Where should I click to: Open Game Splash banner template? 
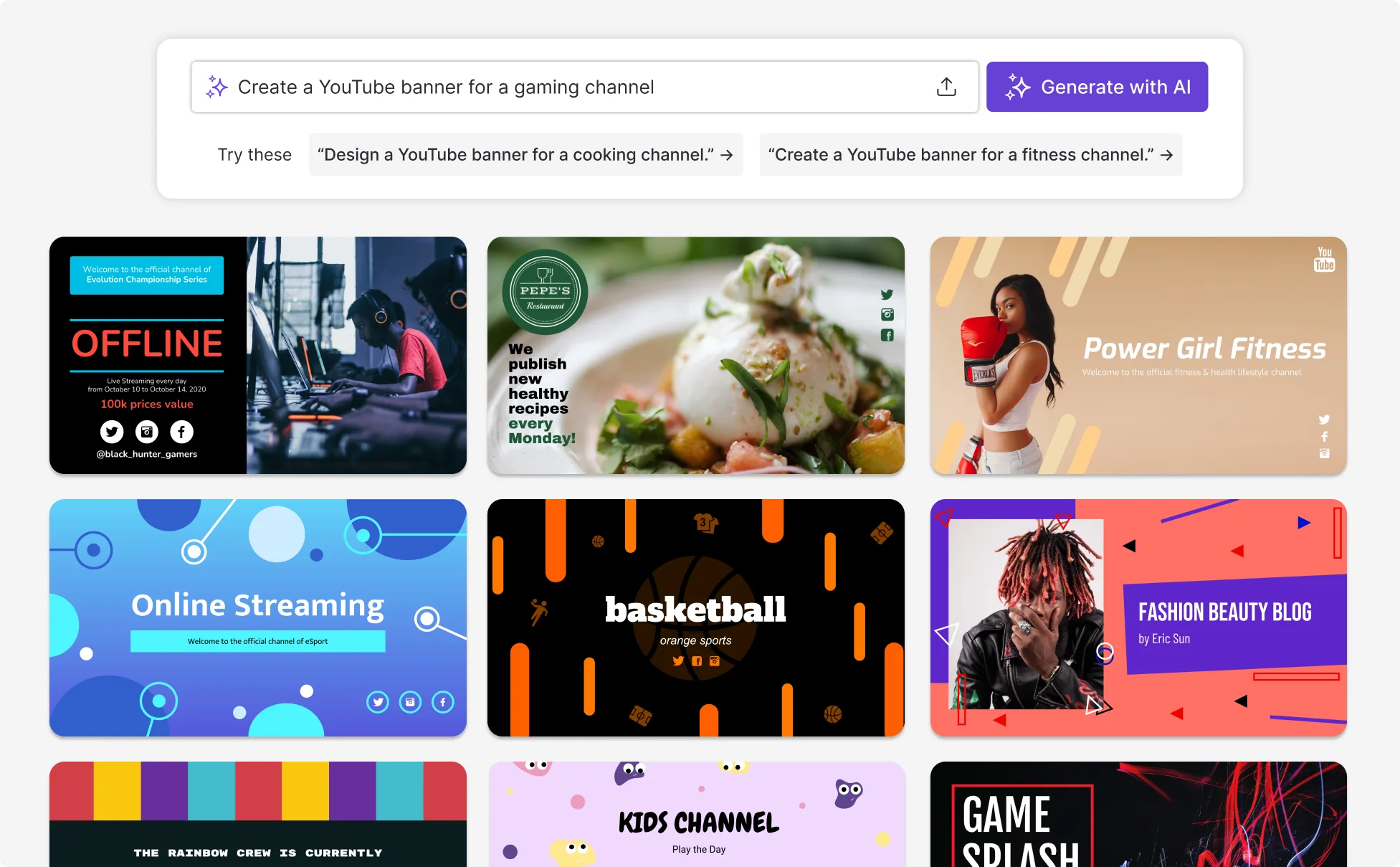click(x=1138, y=814)
